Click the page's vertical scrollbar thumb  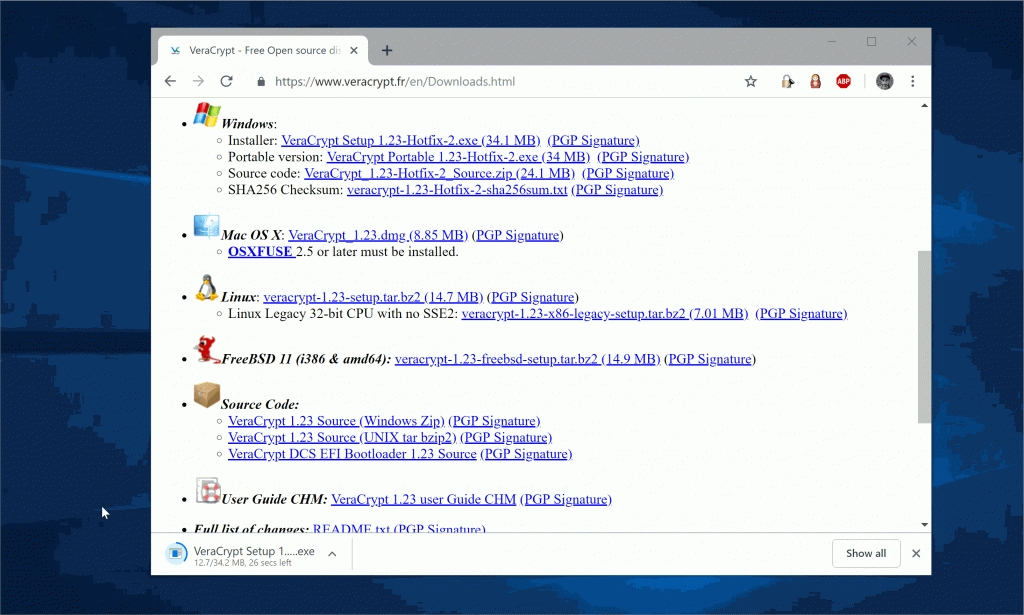point(924,335)
